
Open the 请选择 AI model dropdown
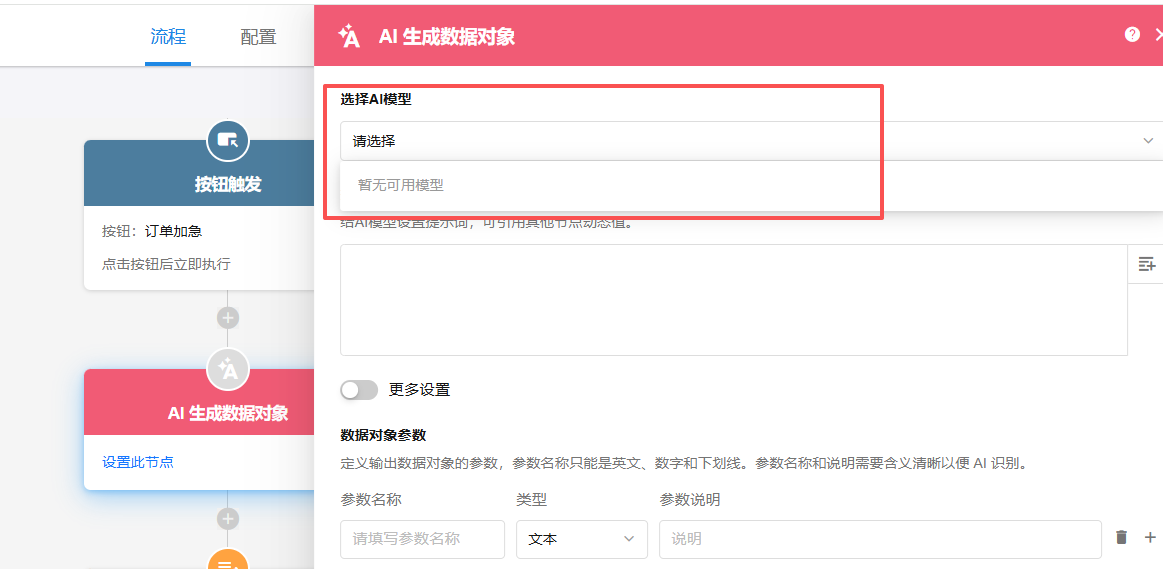(x=751, y=141)
